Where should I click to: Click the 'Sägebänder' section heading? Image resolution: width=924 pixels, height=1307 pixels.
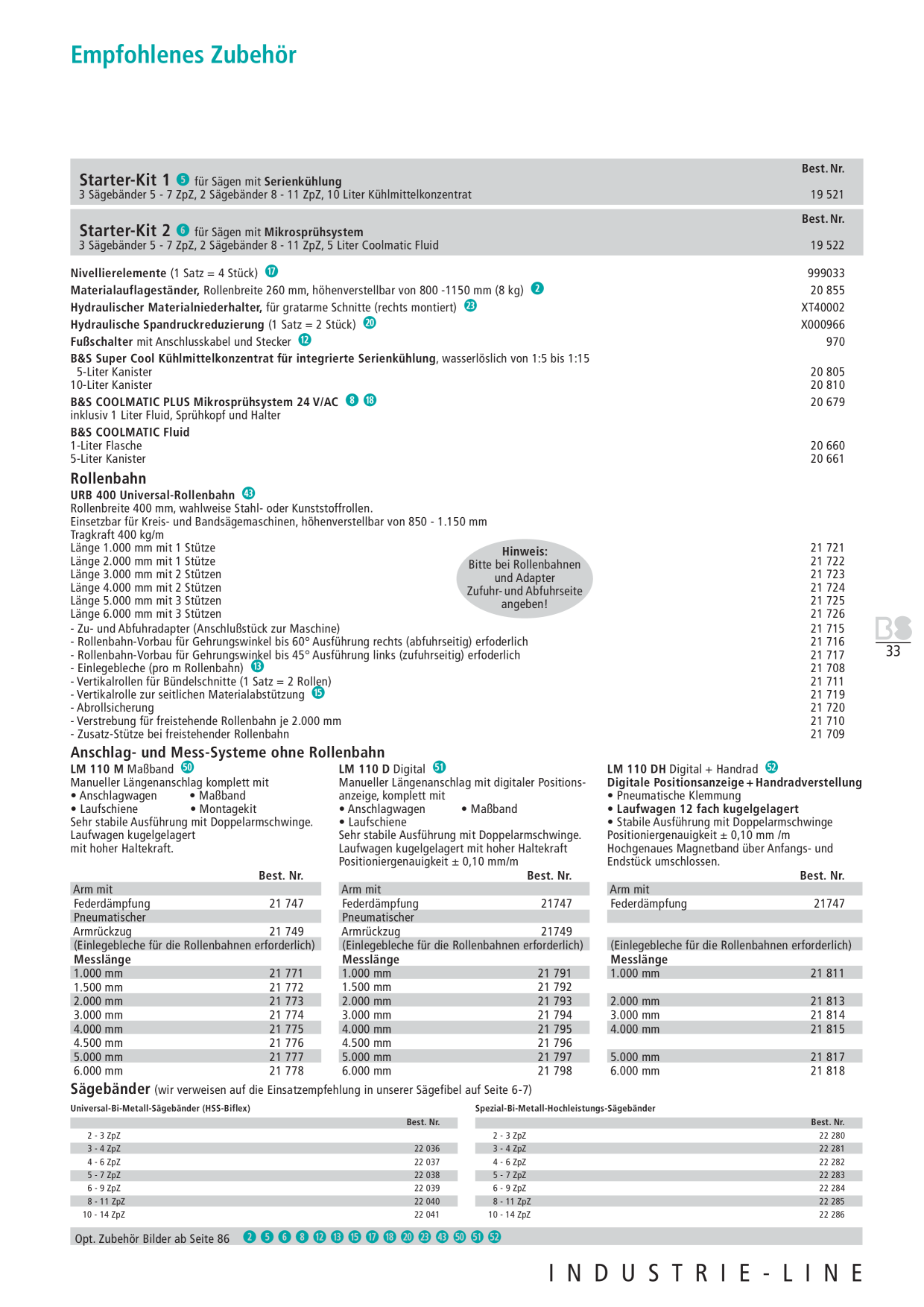[110, 1089]
